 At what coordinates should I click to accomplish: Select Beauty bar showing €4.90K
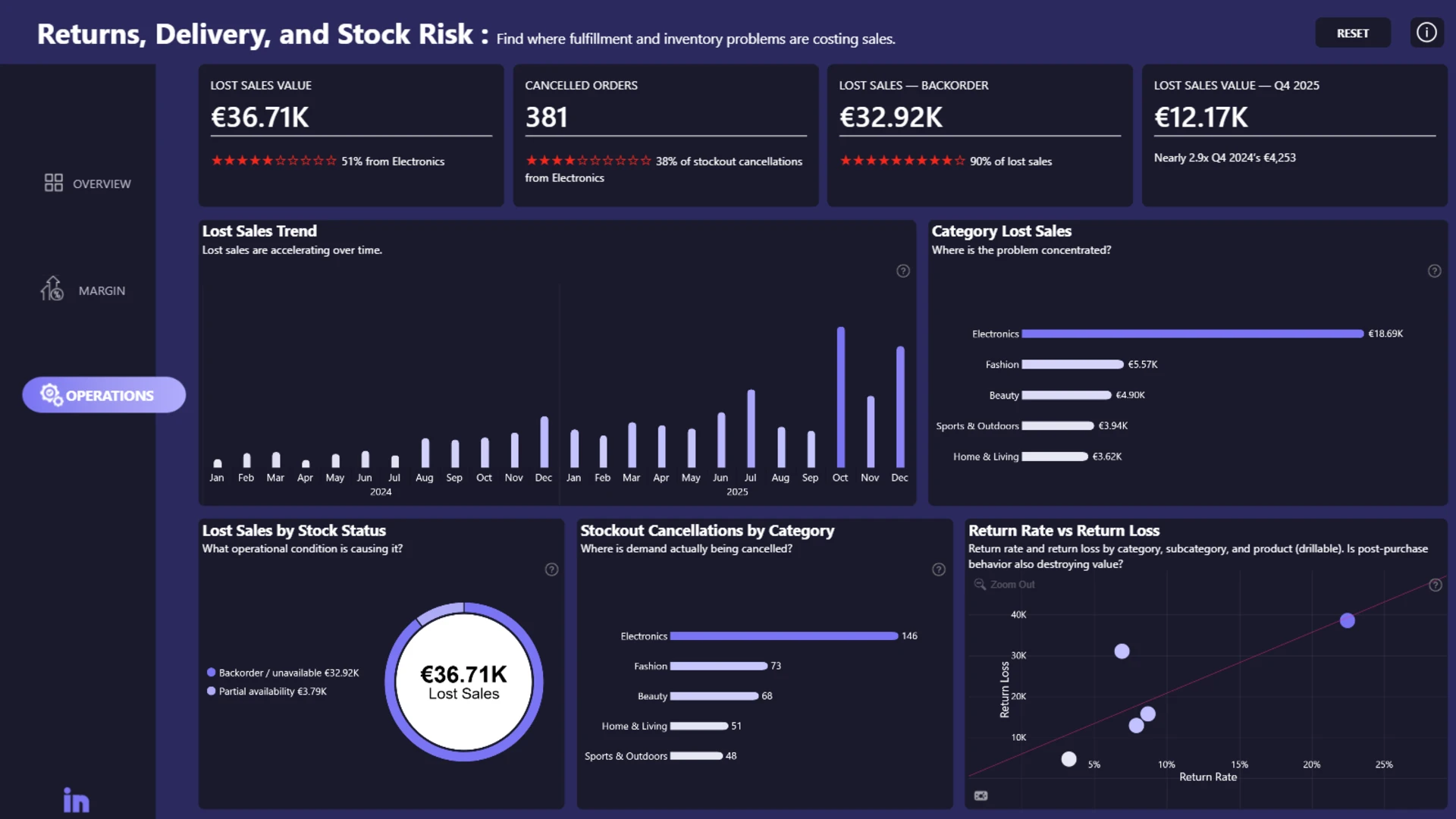[x=1066, y=395]
